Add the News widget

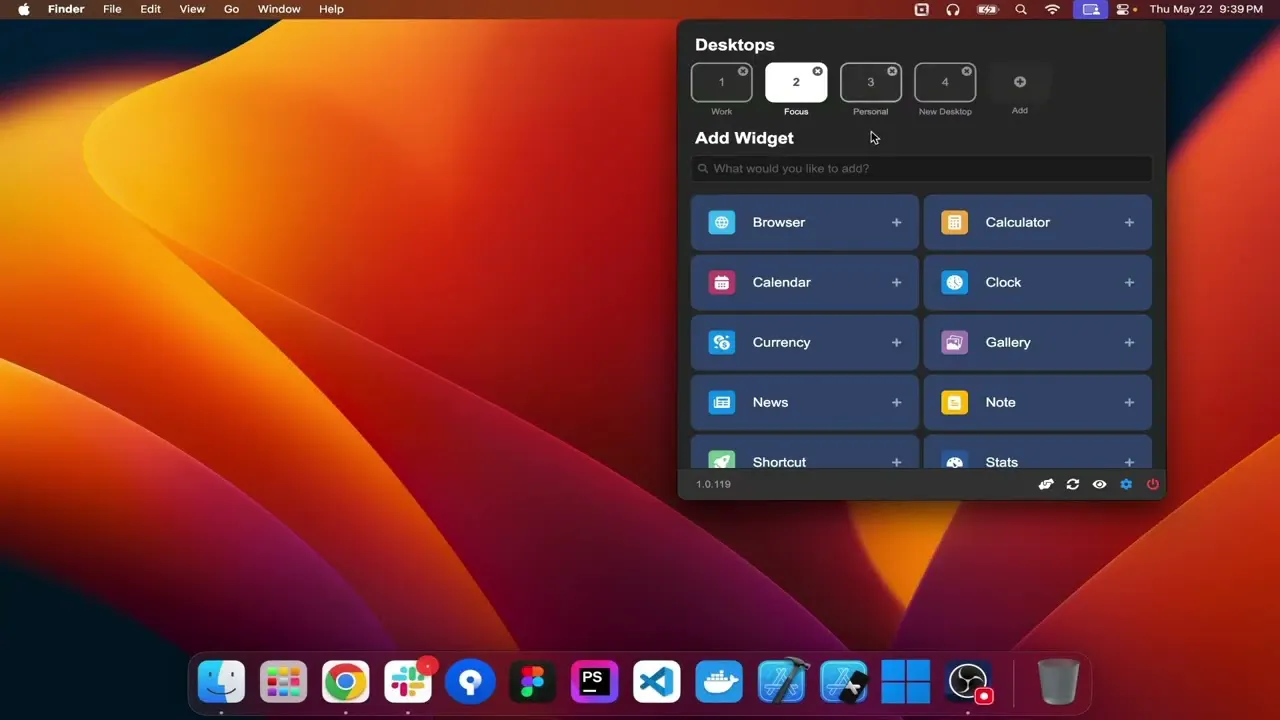[896, 402]
